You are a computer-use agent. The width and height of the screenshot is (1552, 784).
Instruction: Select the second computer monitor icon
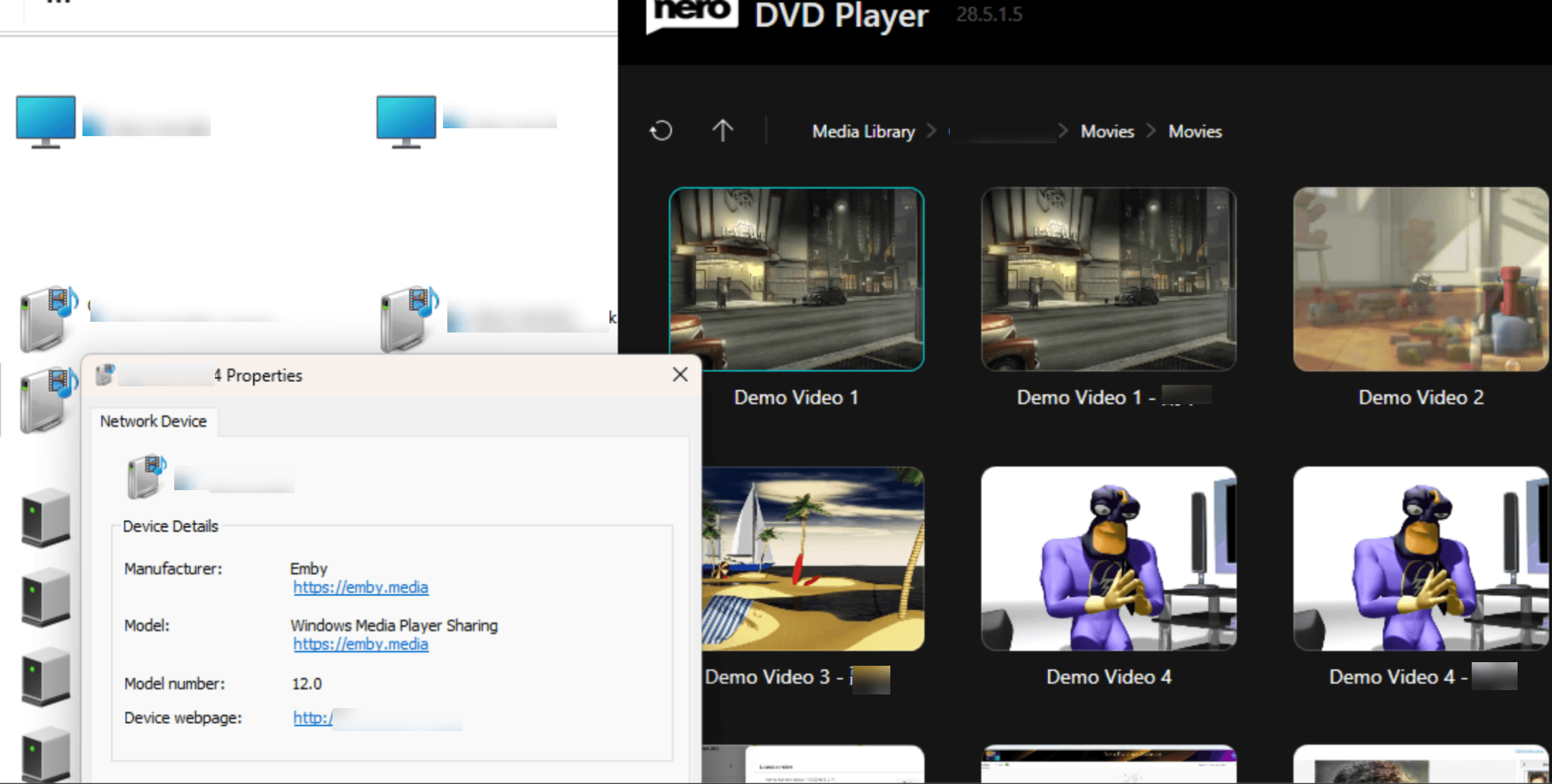[x=406, y=121]
